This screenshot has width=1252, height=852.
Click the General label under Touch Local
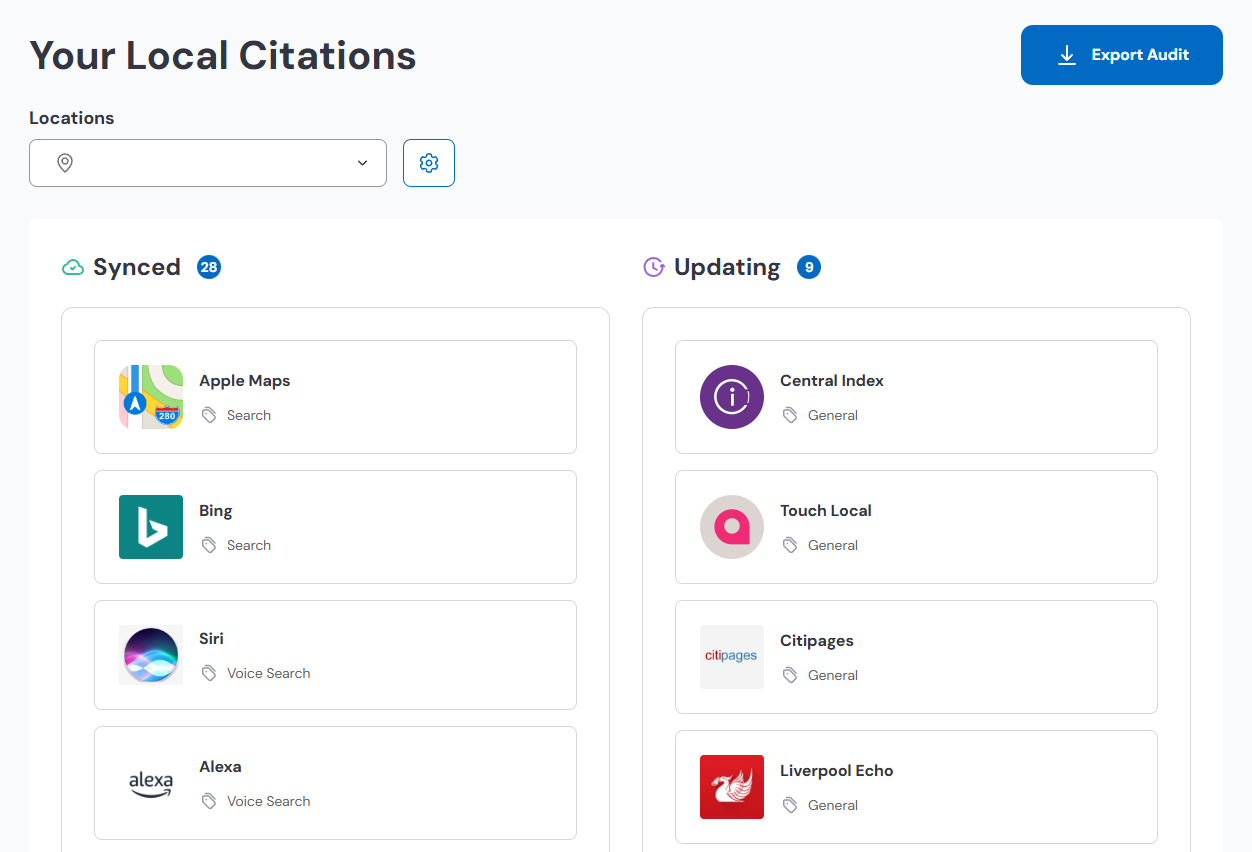click(833, 545)
